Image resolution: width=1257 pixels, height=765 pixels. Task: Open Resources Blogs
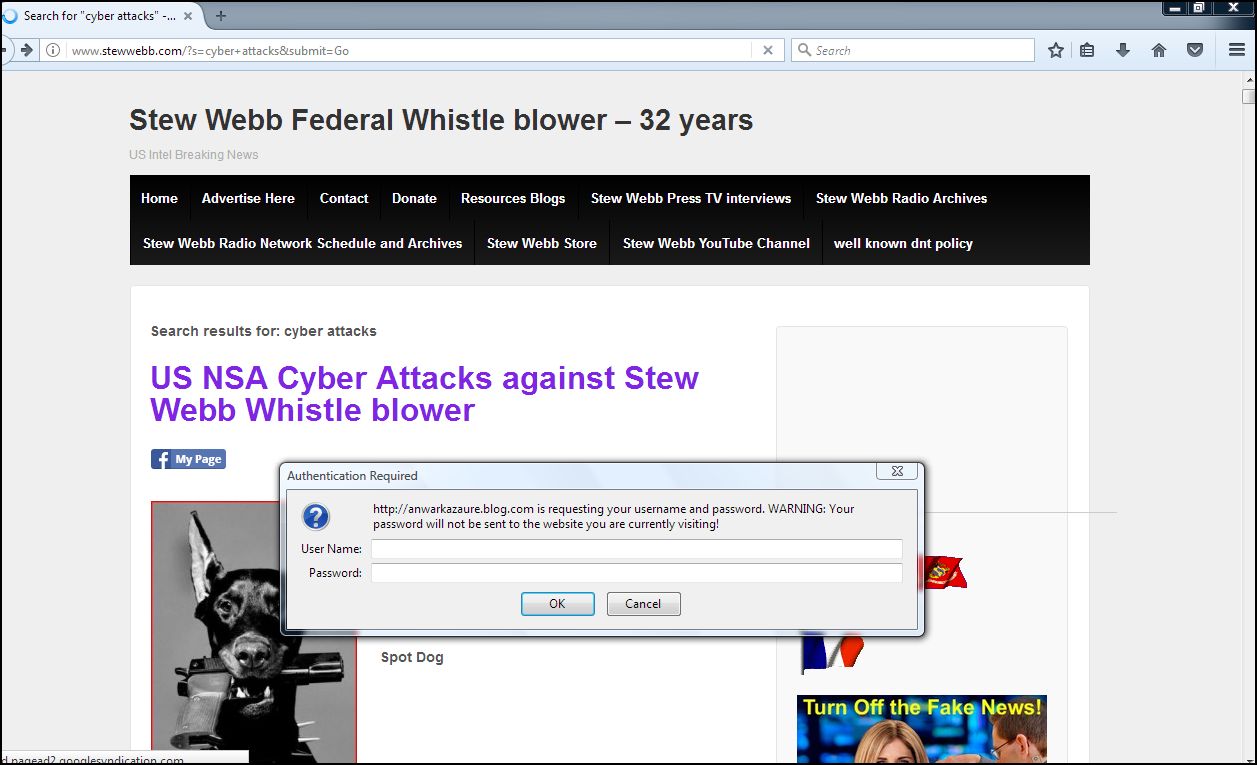click(x=513, y=198)
